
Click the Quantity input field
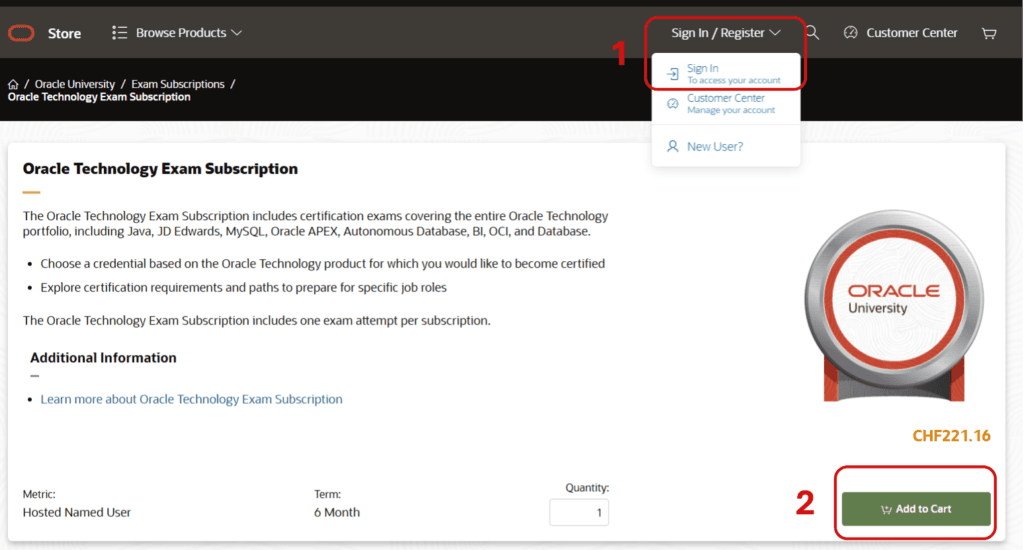(578, 512)
